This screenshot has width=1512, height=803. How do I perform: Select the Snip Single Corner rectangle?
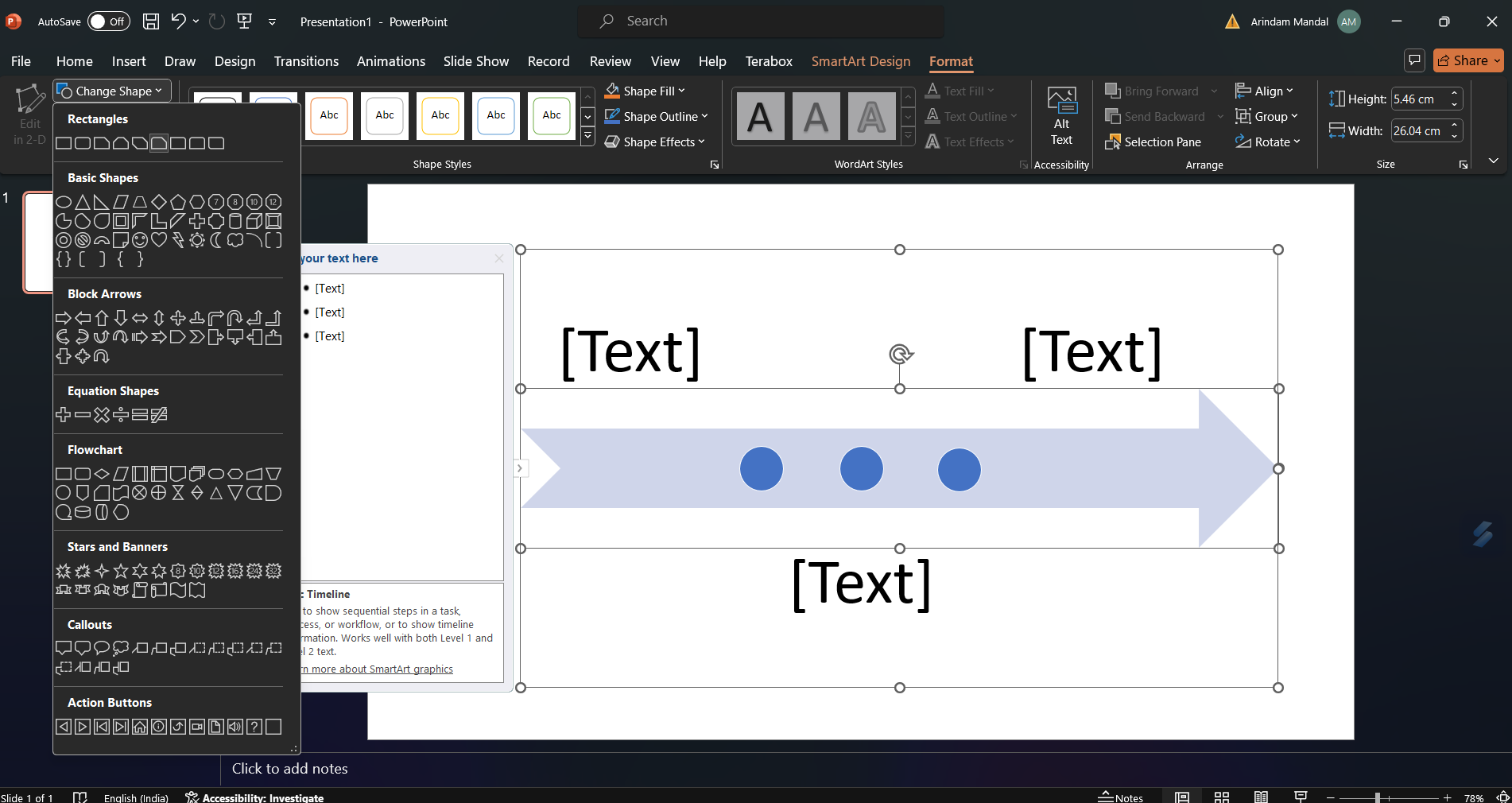(x=102, y=143)
